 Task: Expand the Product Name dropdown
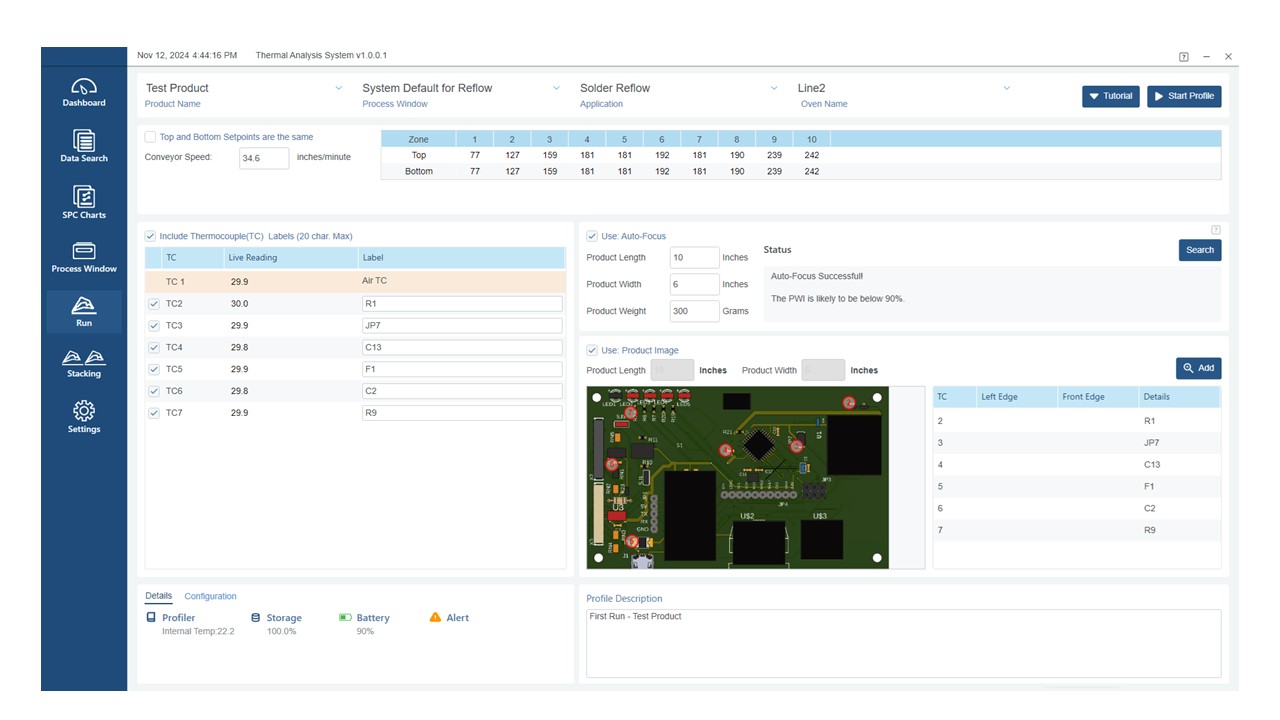pos(339,89)
